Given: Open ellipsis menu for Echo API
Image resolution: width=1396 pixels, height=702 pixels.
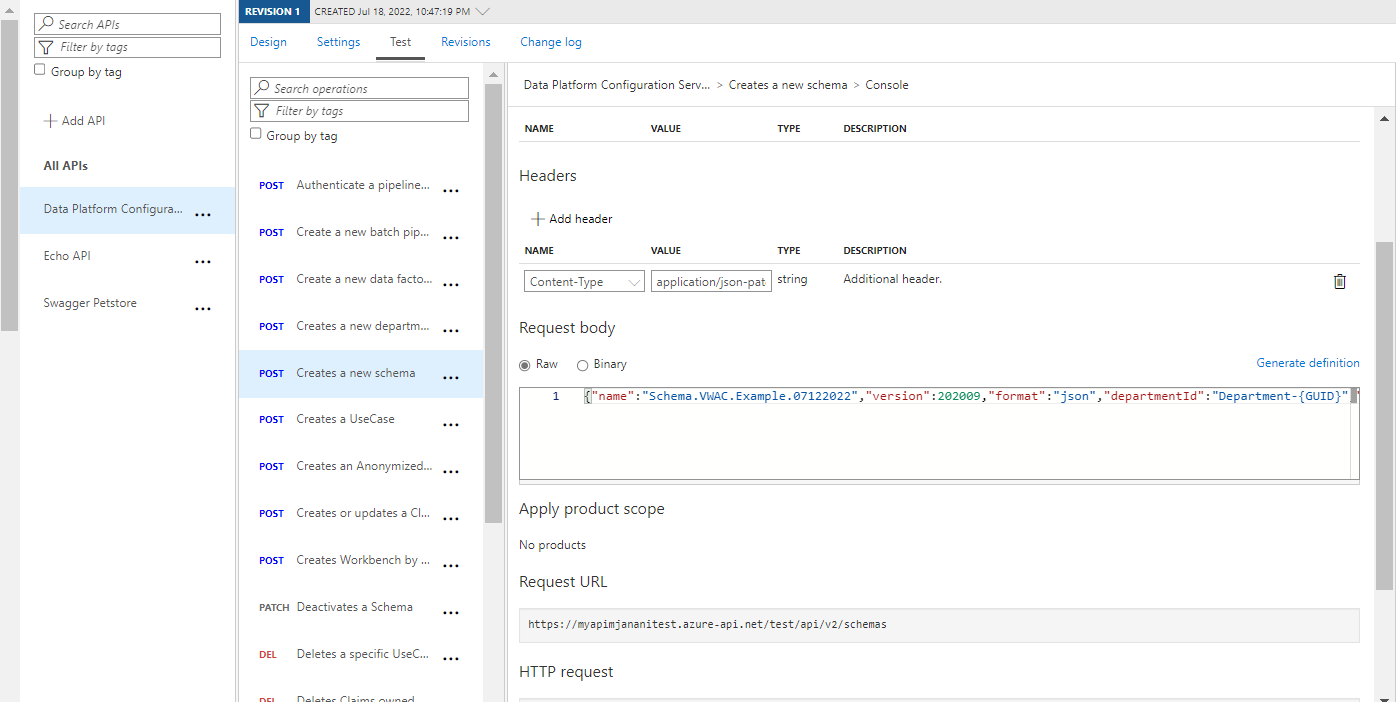Looking at the screenshot, I should (203, 262).
